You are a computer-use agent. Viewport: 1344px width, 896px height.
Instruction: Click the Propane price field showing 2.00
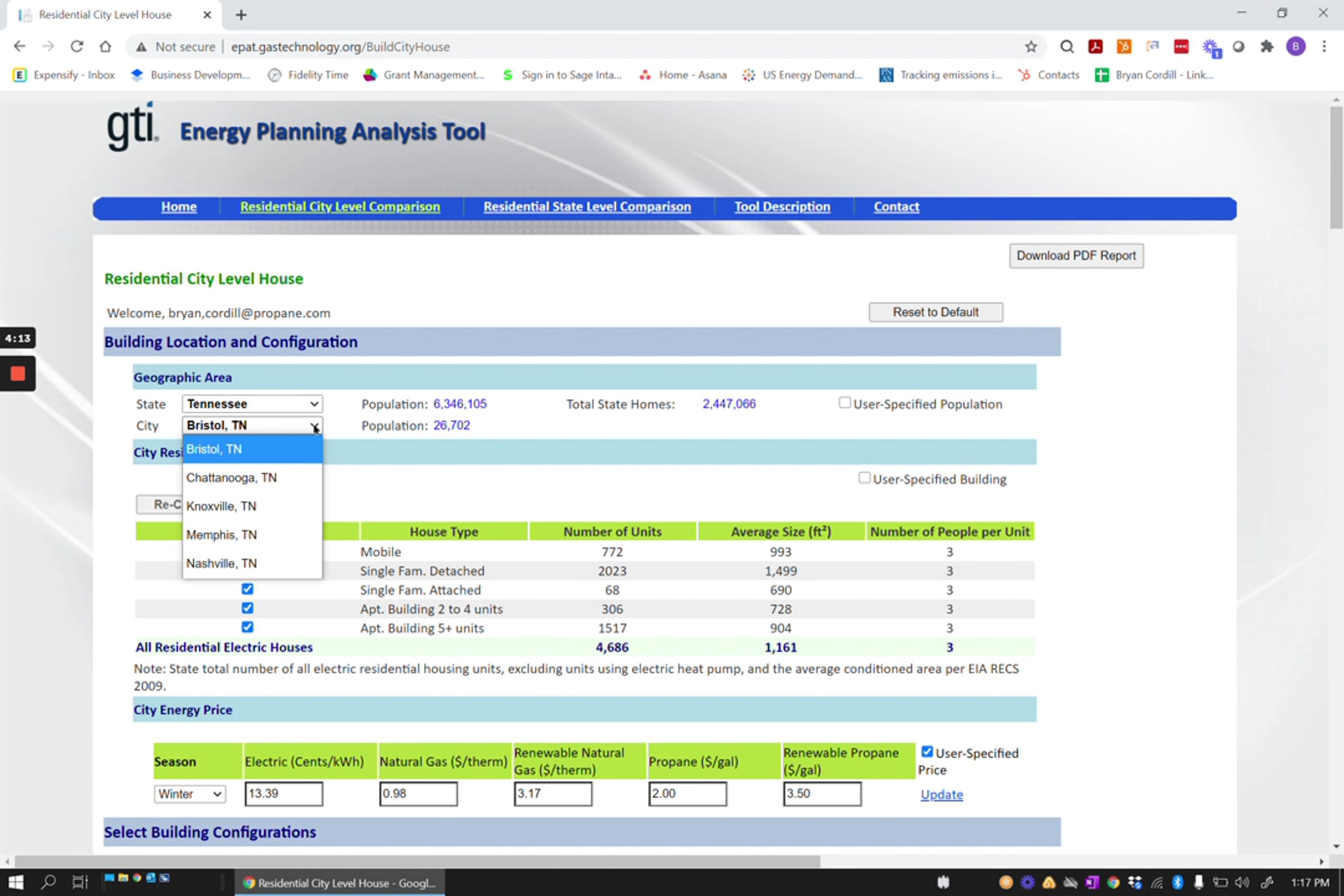688,794
